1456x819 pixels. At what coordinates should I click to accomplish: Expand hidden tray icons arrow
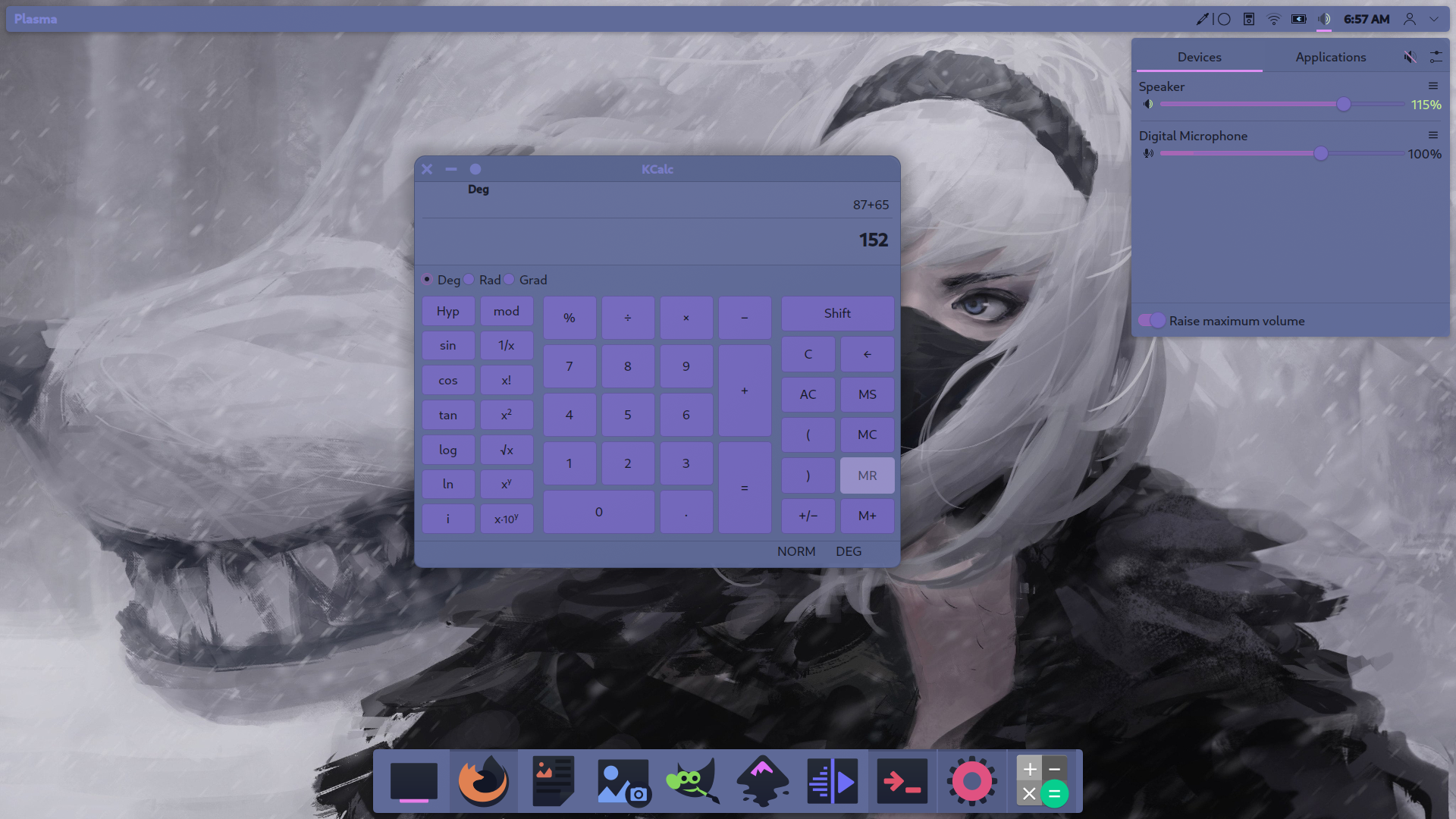1434,19
